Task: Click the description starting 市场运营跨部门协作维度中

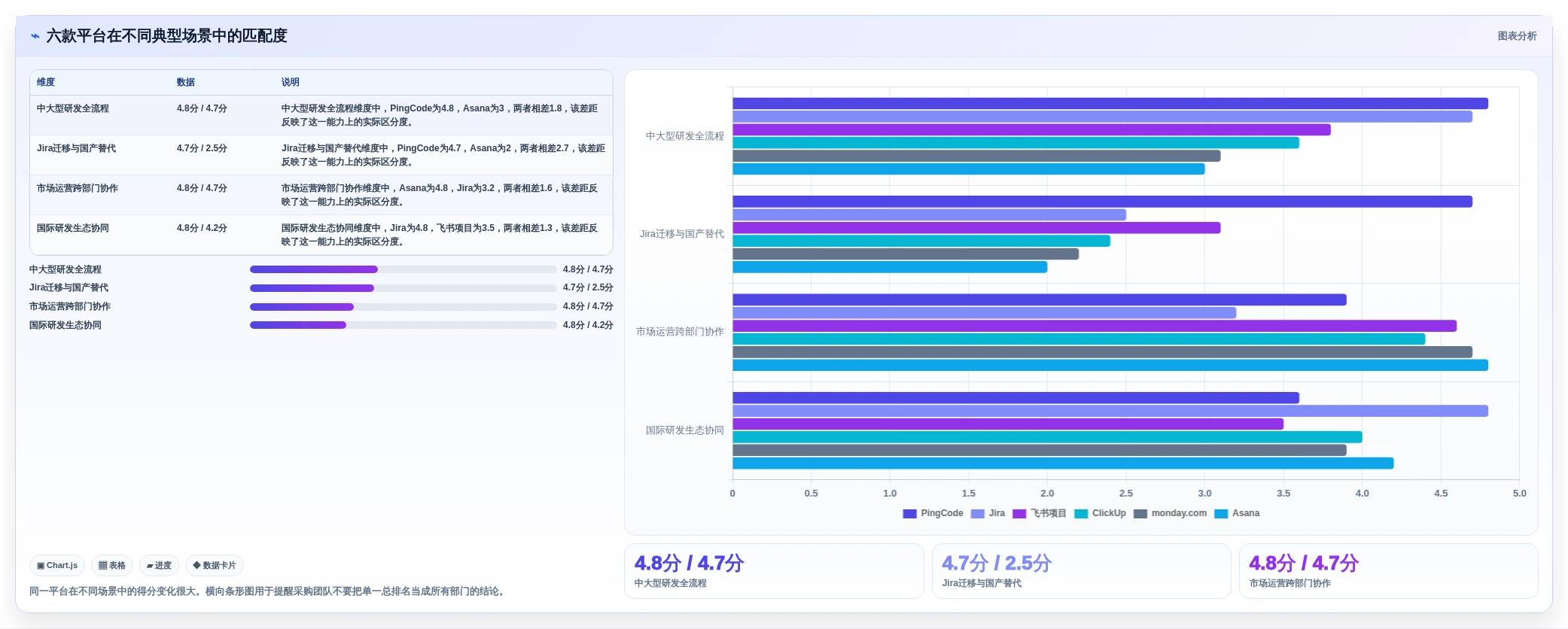Action: 440,195
